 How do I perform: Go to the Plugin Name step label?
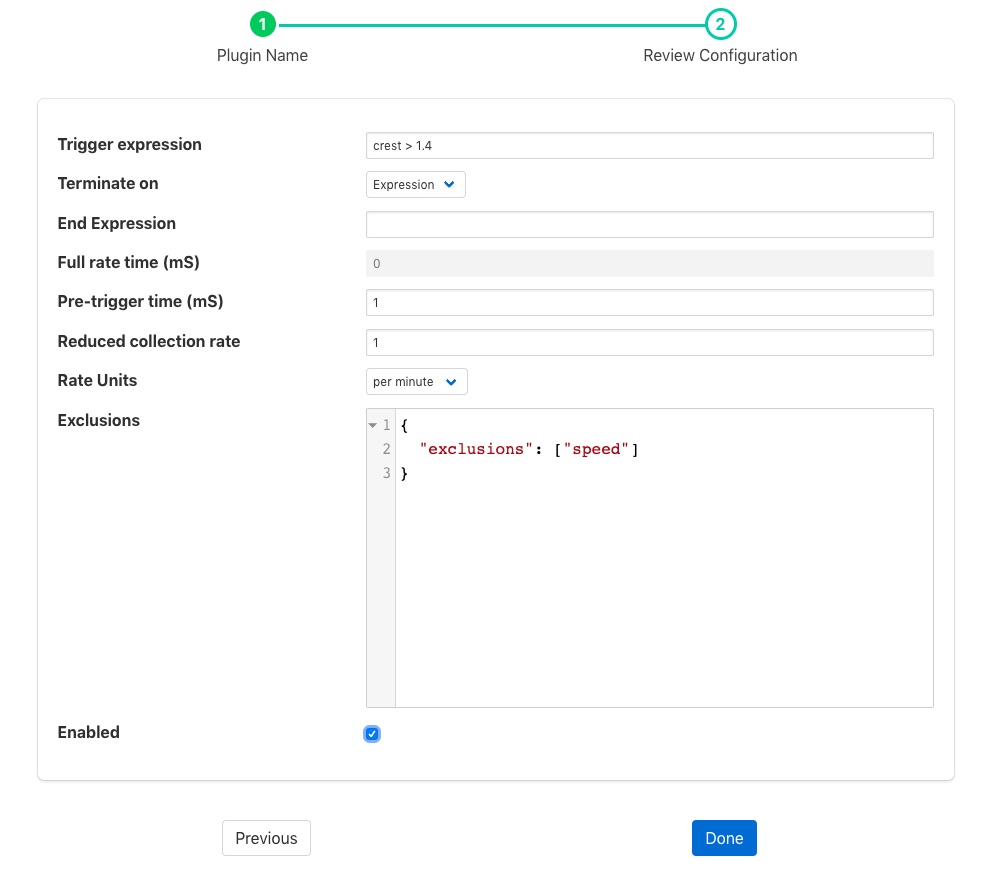click(x=262, y=56)
